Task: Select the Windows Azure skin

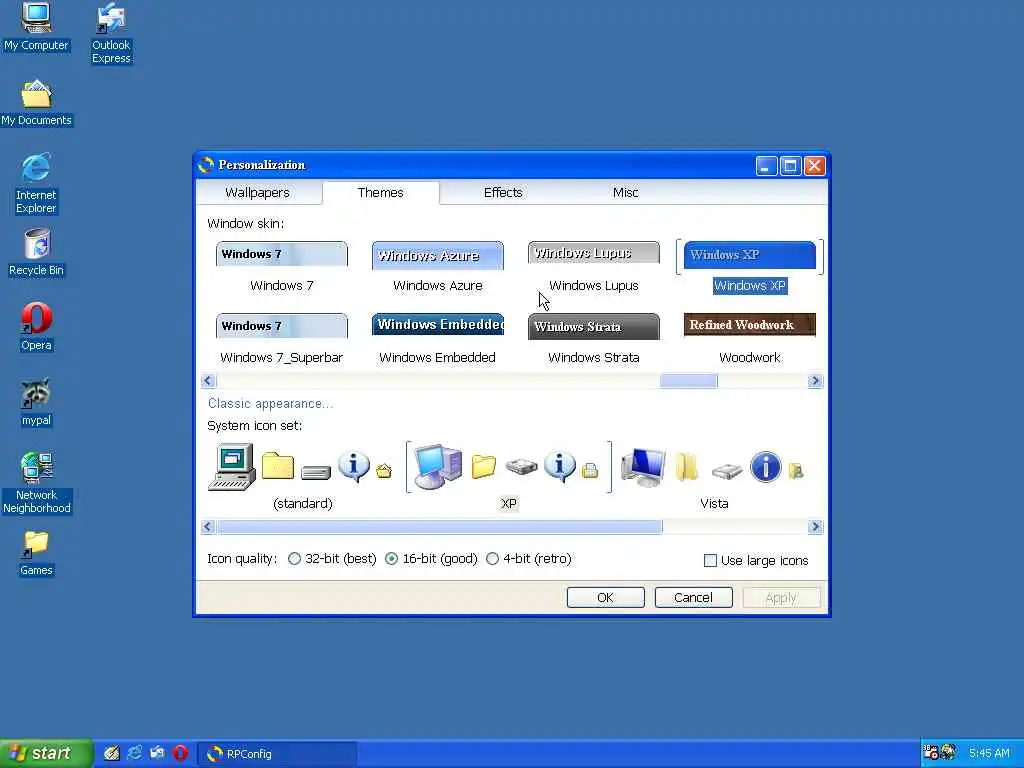Action: (x=438, y=267)
